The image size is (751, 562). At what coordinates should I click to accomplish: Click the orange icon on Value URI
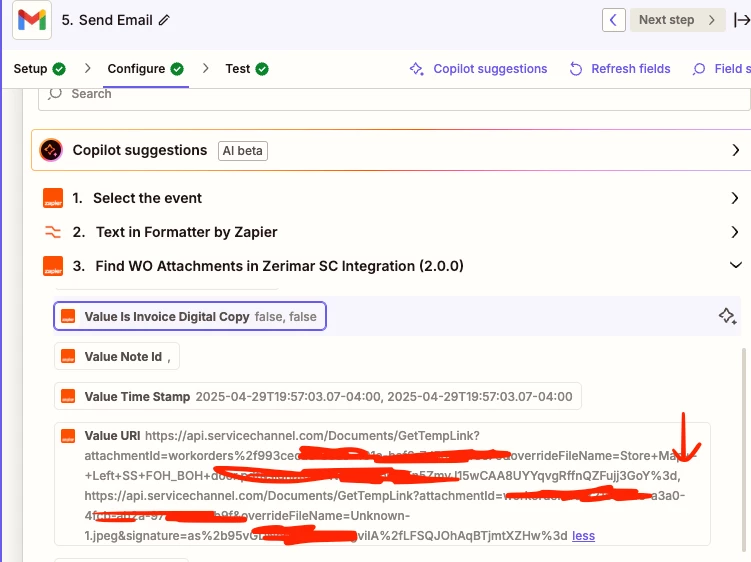[68, 436]
